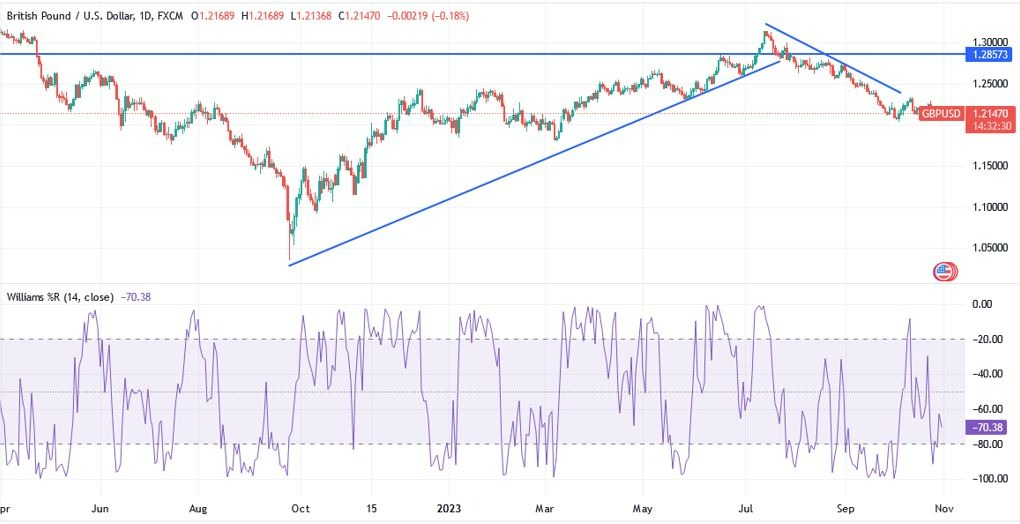The image size is (1020, 524).
Task: Click the 14:32:30 bar countdown timer
Action: (989, 127)
